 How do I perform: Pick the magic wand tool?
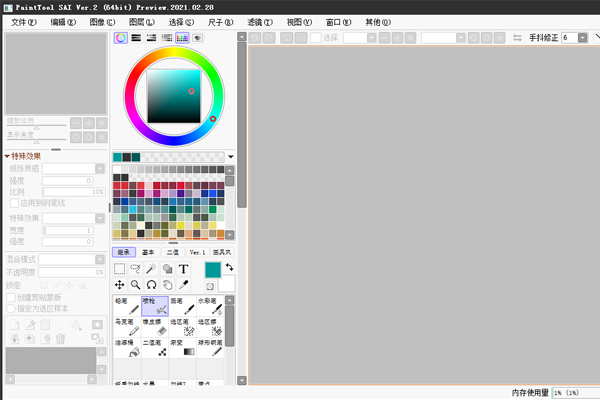151,269
